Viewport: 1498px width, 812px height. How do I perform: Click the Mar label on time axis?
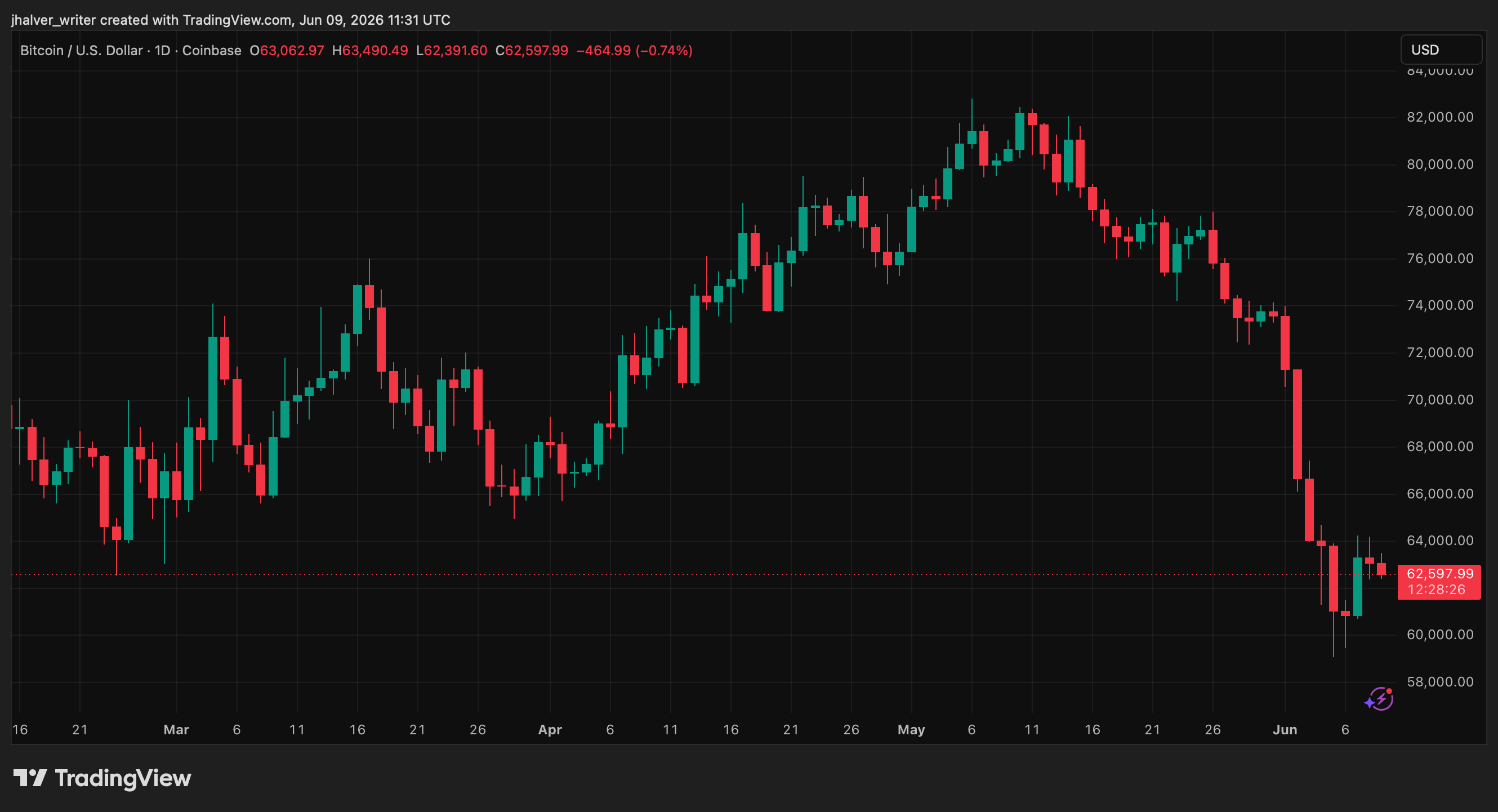[x=176, y=730]
